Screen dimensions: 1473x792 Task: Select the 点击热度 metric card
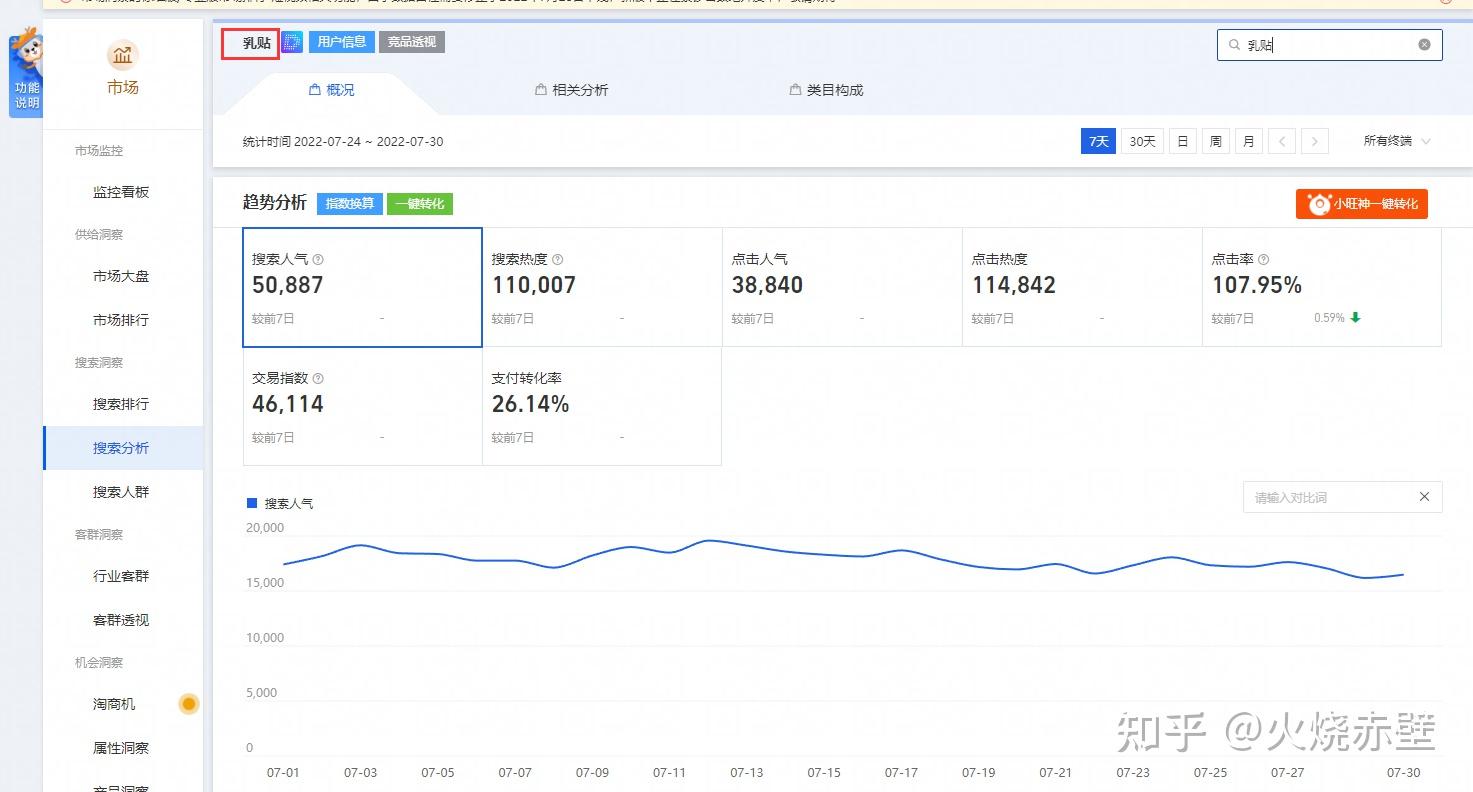(x=1082, y=288)
